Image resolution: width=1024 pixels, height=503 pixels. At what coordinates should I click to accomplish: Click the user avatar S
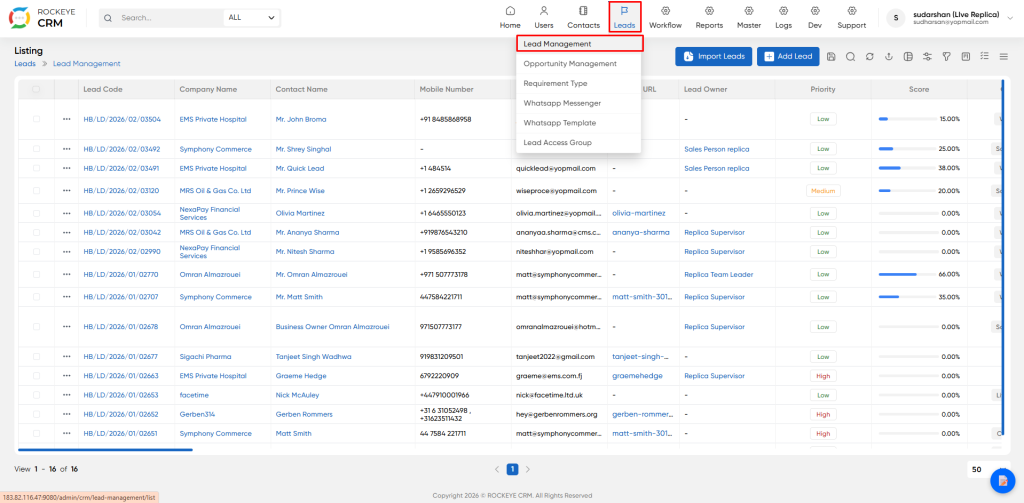pos(895,18)
